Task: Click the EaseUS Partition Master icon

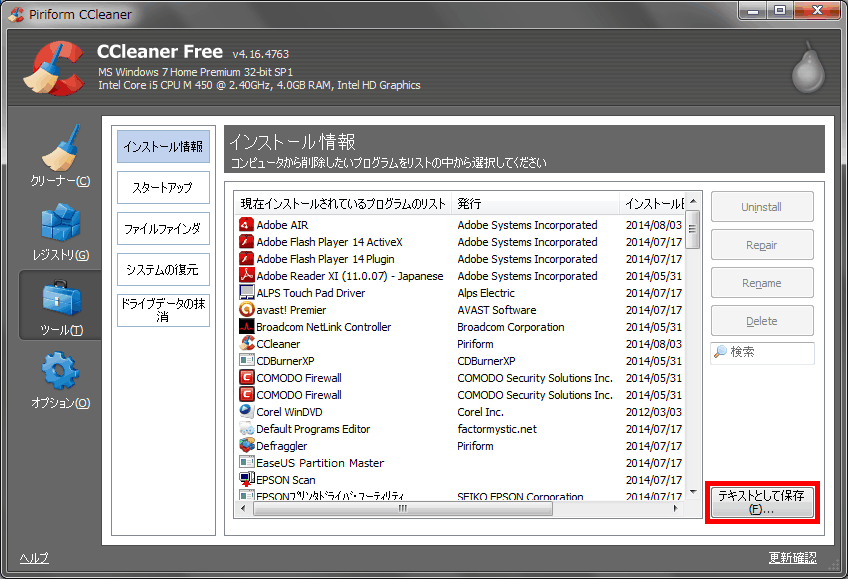Action: 247,463
